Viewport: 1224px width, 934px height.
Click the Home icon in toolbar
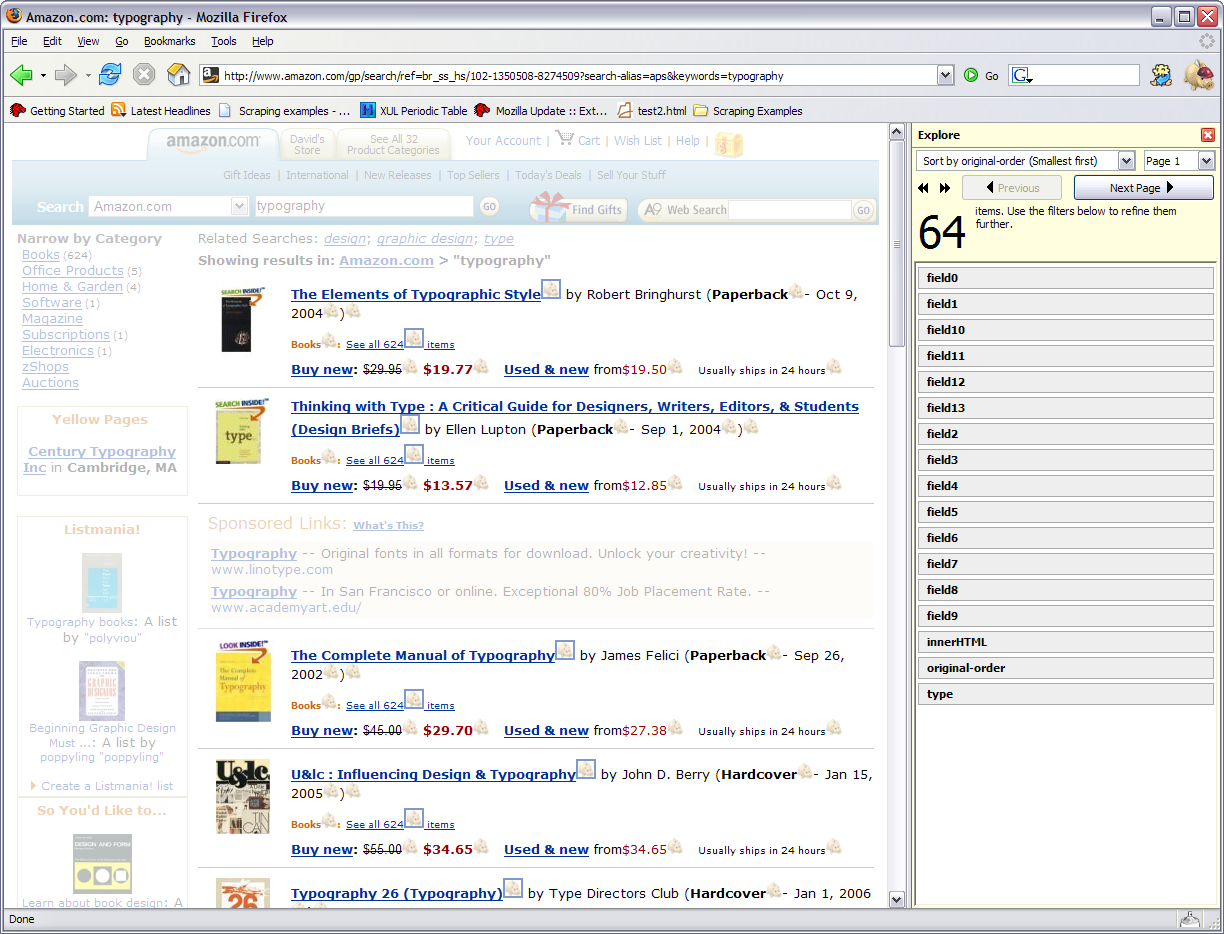(178, 75)
